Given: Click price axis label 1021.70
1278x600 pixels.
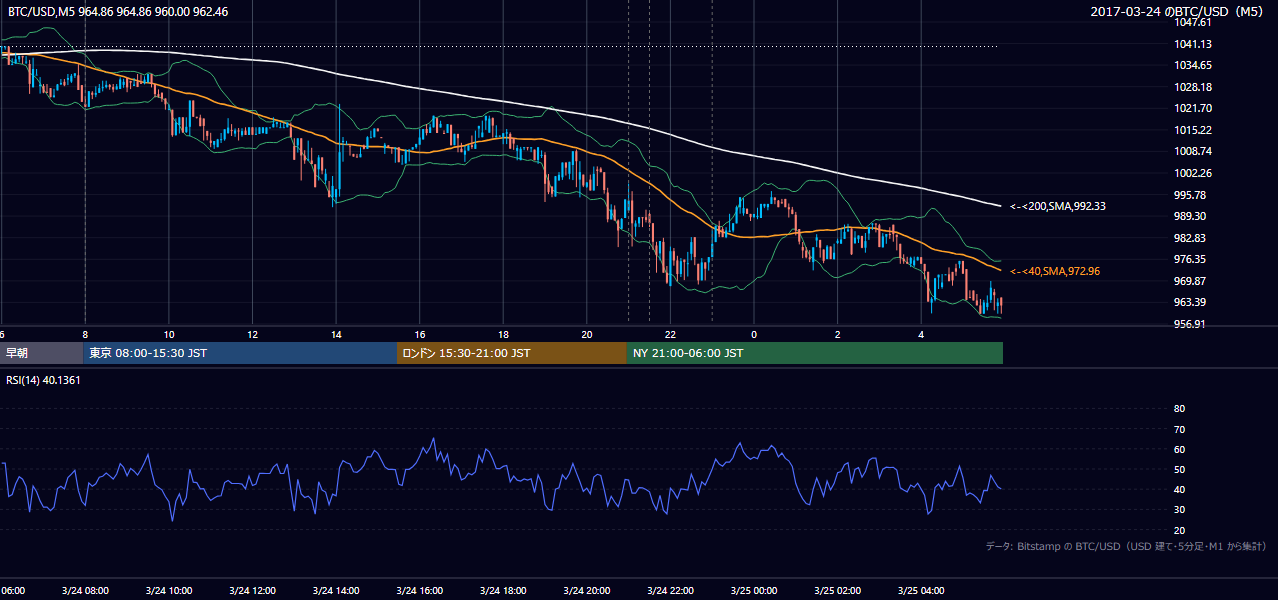Looking at the screenshot, I should [x=1194, y=108].
